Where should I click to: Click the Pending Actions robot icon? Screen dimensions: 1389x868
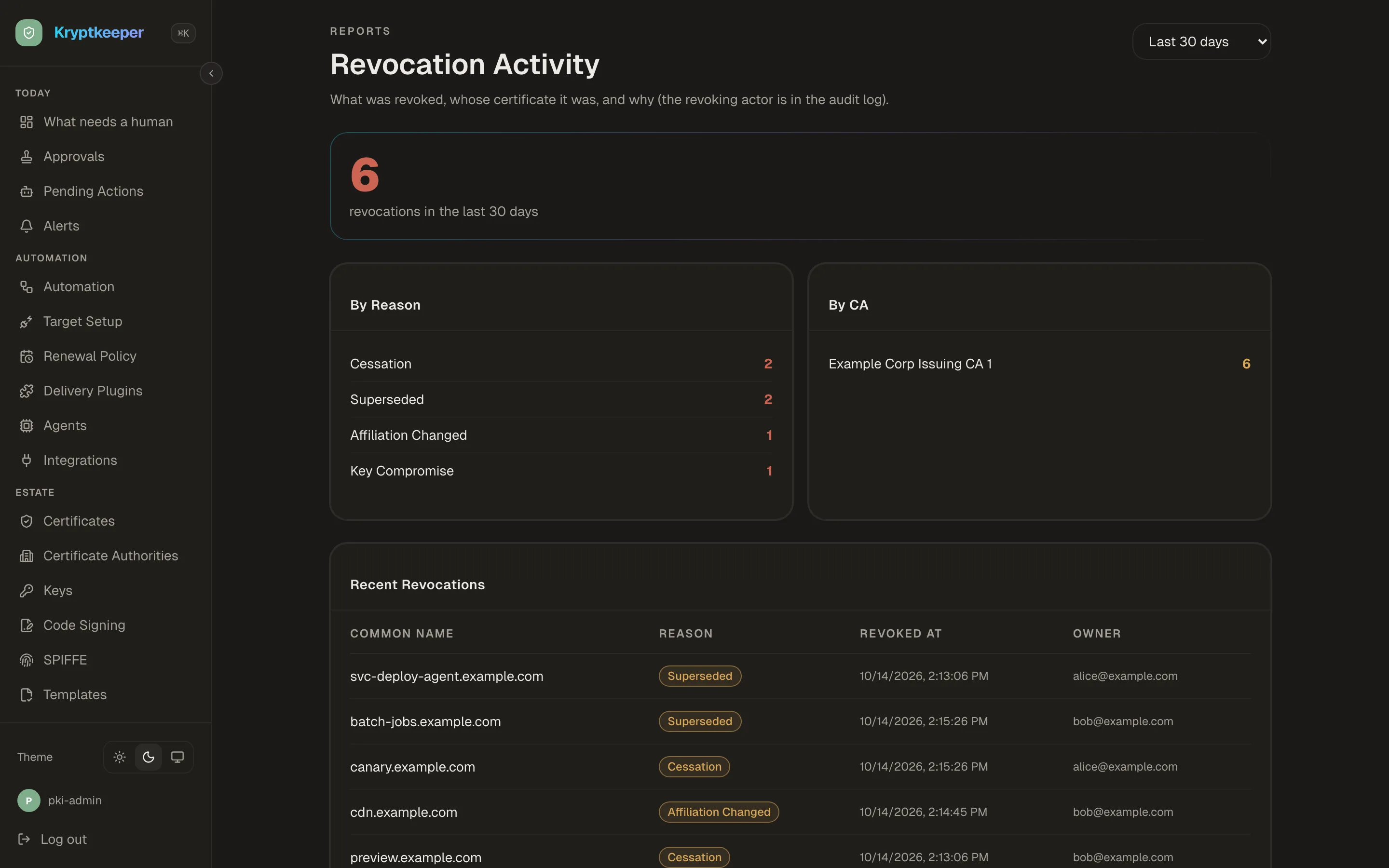pos(27,191)
